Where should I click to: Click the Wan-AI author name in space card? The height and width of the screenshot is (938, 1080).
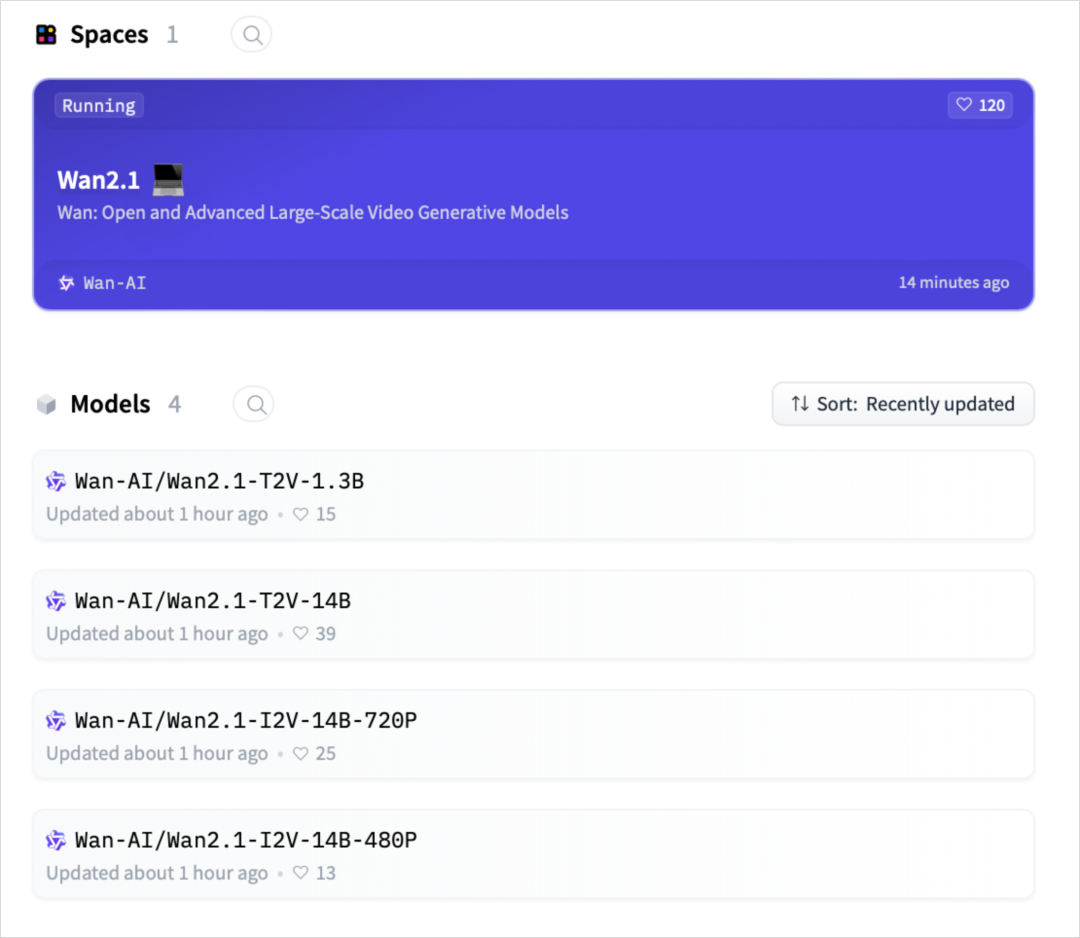point(114,283)
